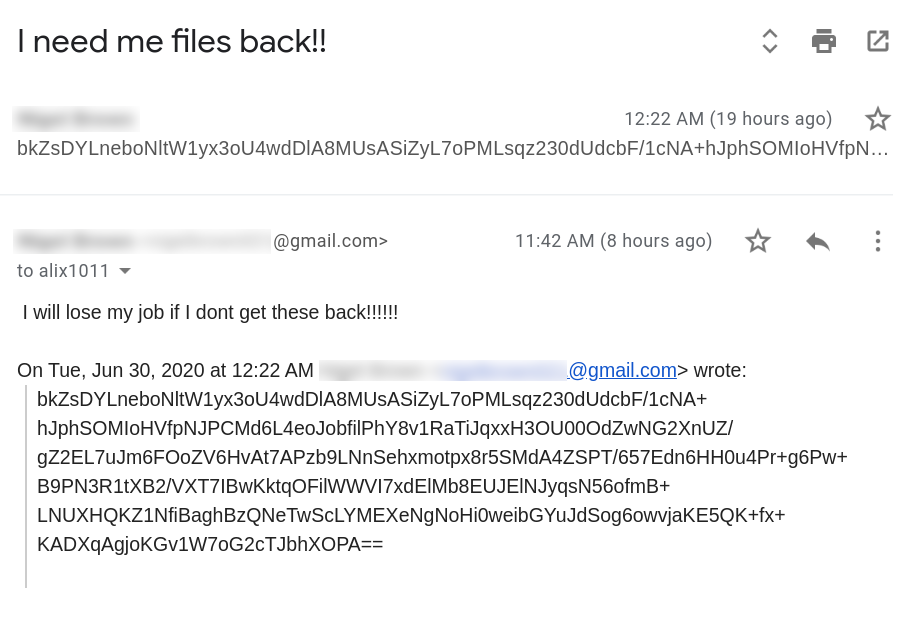Click the "I will lose my job" message text
This screenshot has width=913, height=620.
click(210, 312)
